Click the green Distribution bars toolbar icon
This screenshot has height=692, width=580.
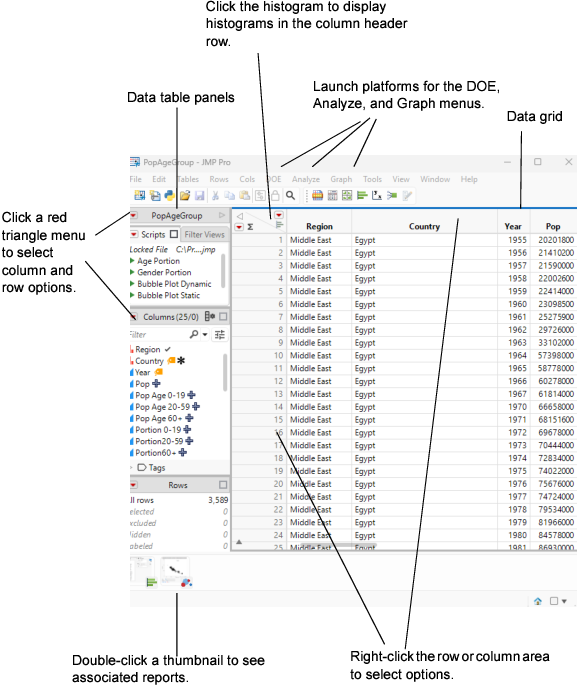[362, 196]
